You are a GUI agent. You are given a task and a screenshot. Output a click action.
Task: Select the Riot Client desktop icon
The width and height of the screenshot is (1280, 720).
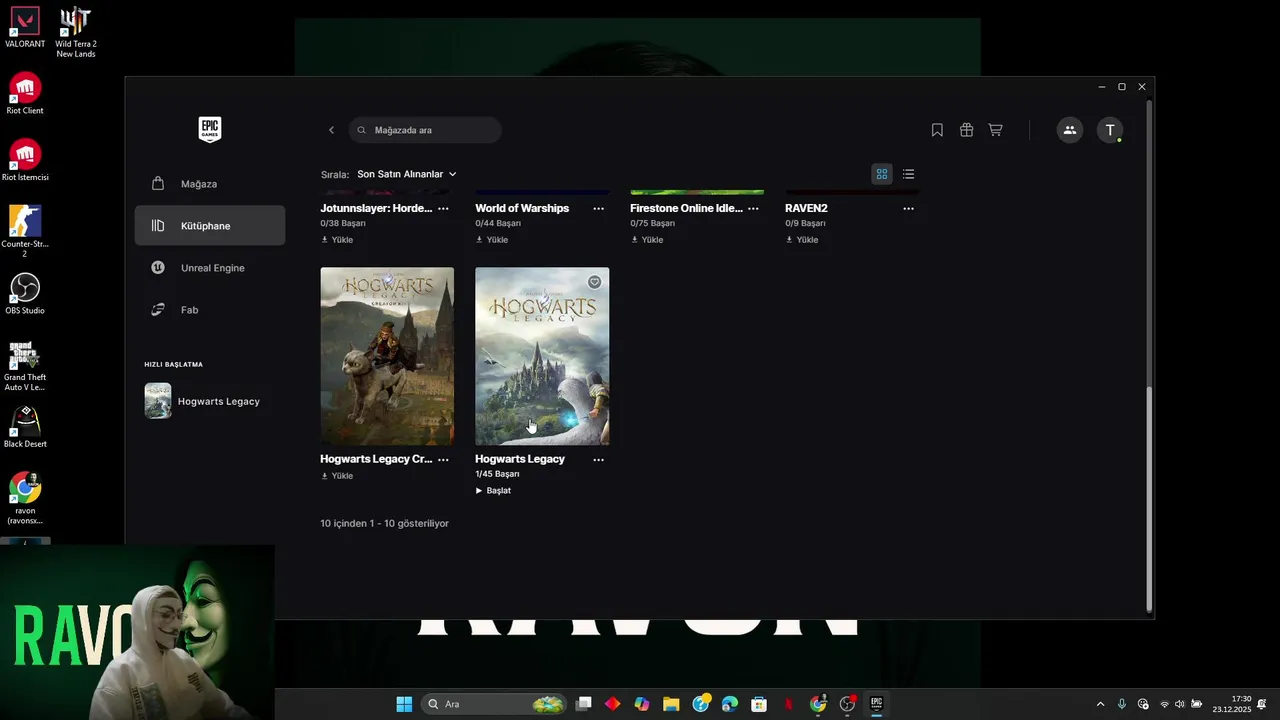[25, 94]
